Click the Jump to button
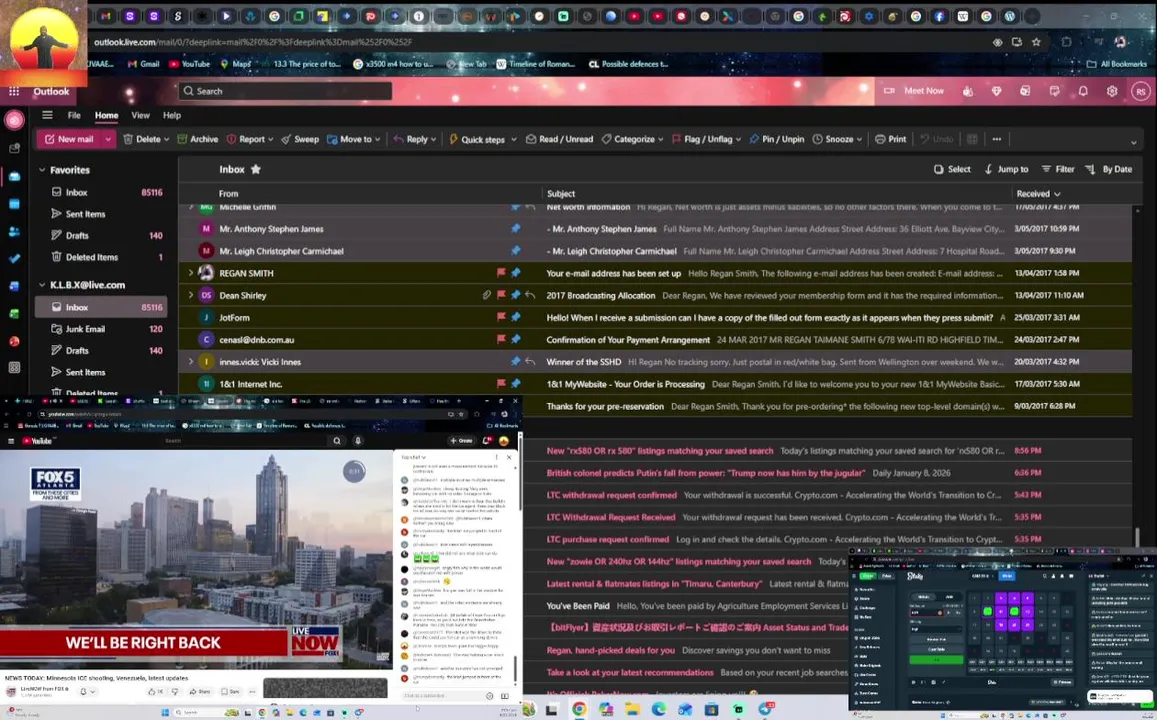This screenshot has height=720, width=1157. (1006, 169)
